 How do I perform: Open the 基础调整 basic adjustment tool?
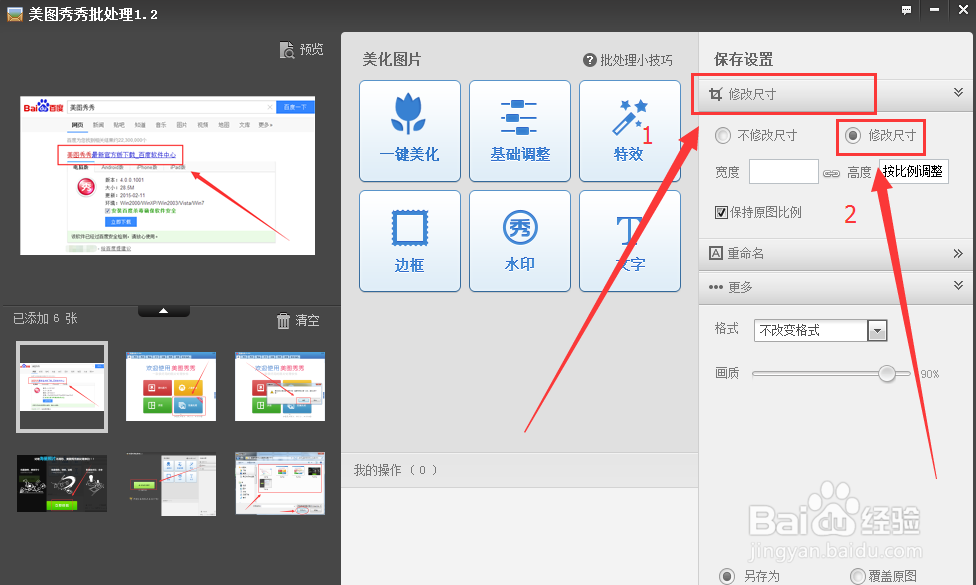click(x=520, y=131)
